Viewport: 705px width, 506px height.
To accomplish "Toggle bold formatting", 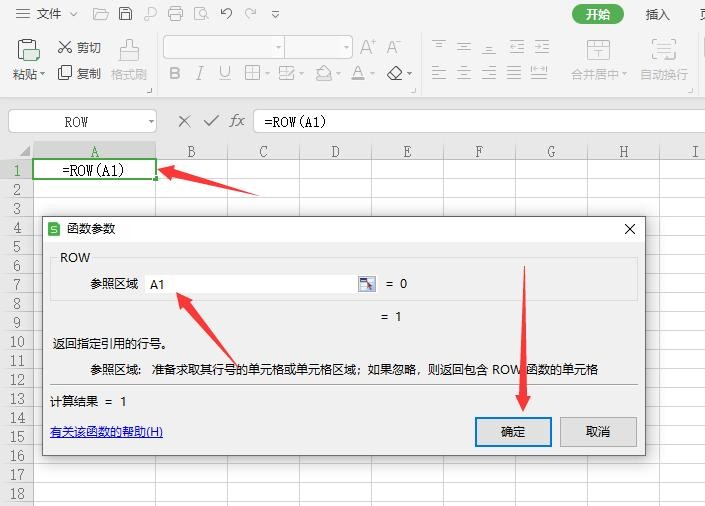I will tap(175, 73).
